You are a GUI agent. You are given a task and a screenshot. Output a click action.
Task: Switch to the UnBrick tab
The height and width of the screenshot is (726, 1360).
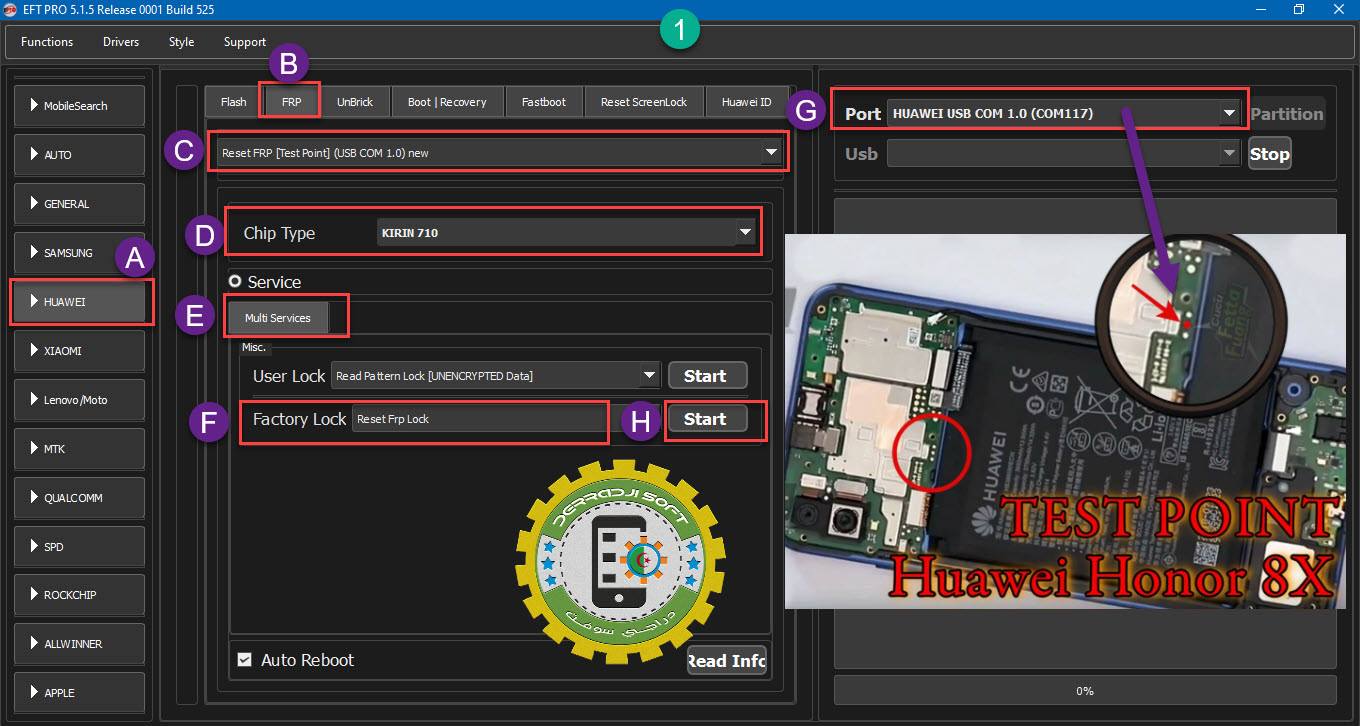pyautogui.click(x=355, y=102)
